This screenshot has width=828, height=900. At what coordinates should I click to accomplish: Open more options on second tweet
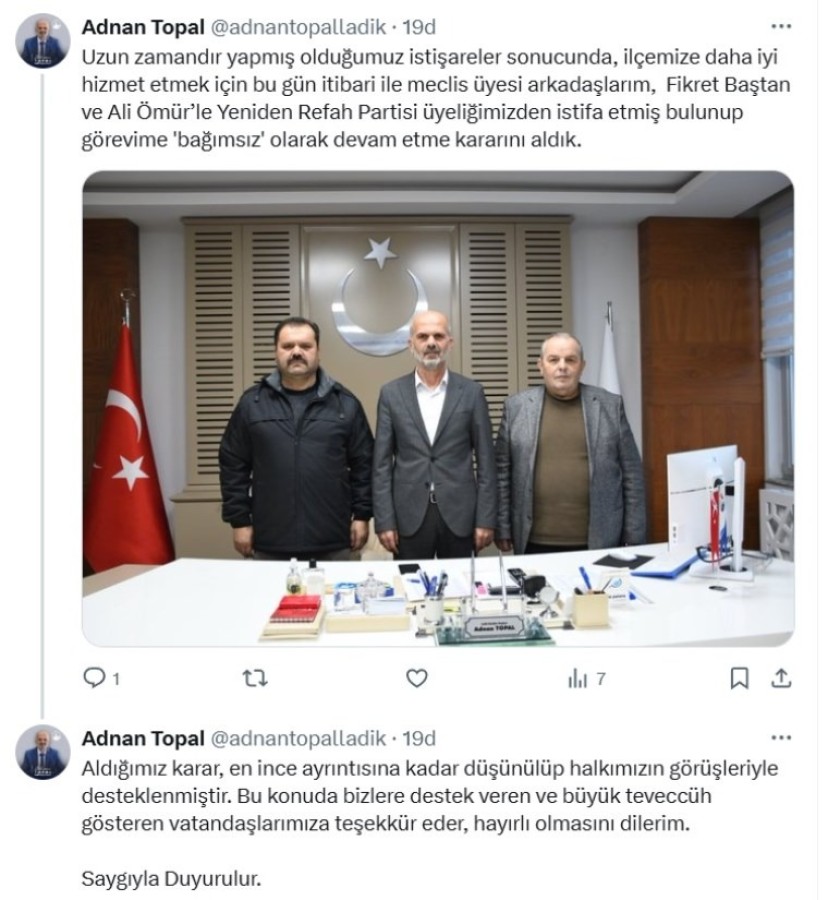tap(781, 738)
